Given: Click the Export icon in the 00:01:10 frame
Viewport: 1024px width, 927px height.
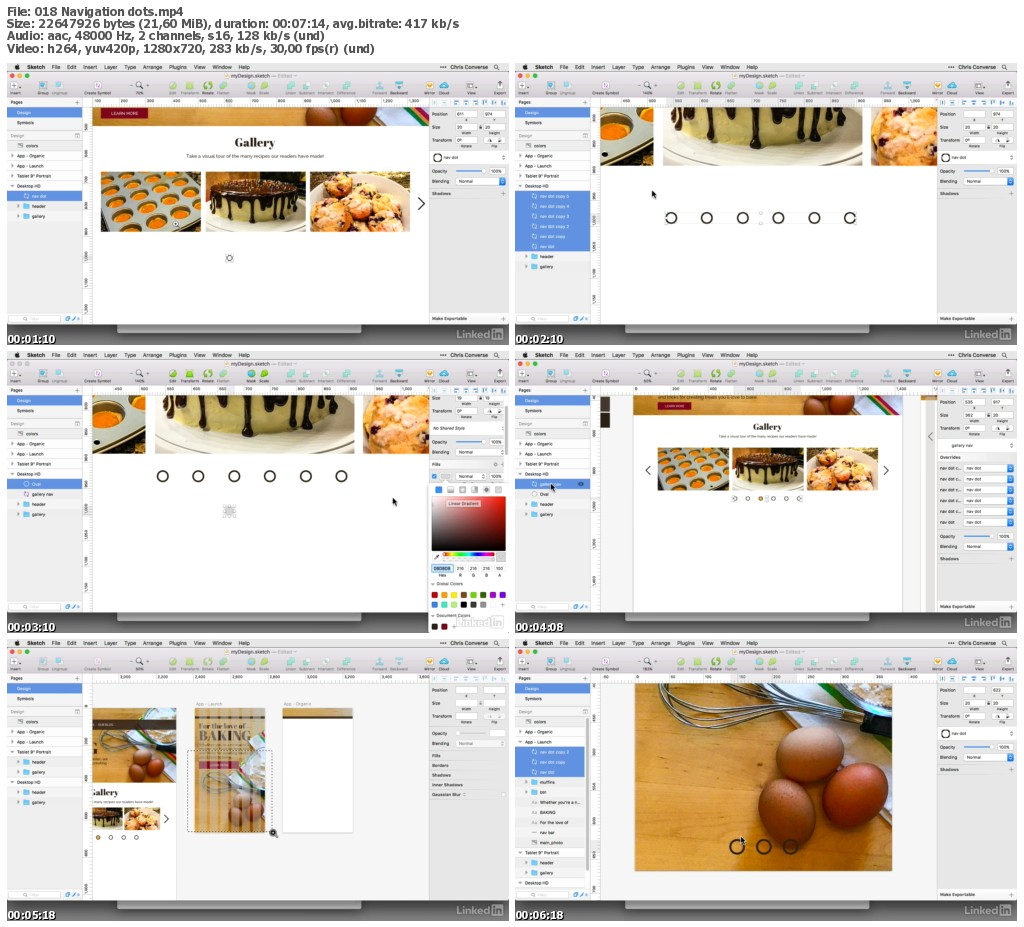Looking at the screenshot, I should [500, 86].
